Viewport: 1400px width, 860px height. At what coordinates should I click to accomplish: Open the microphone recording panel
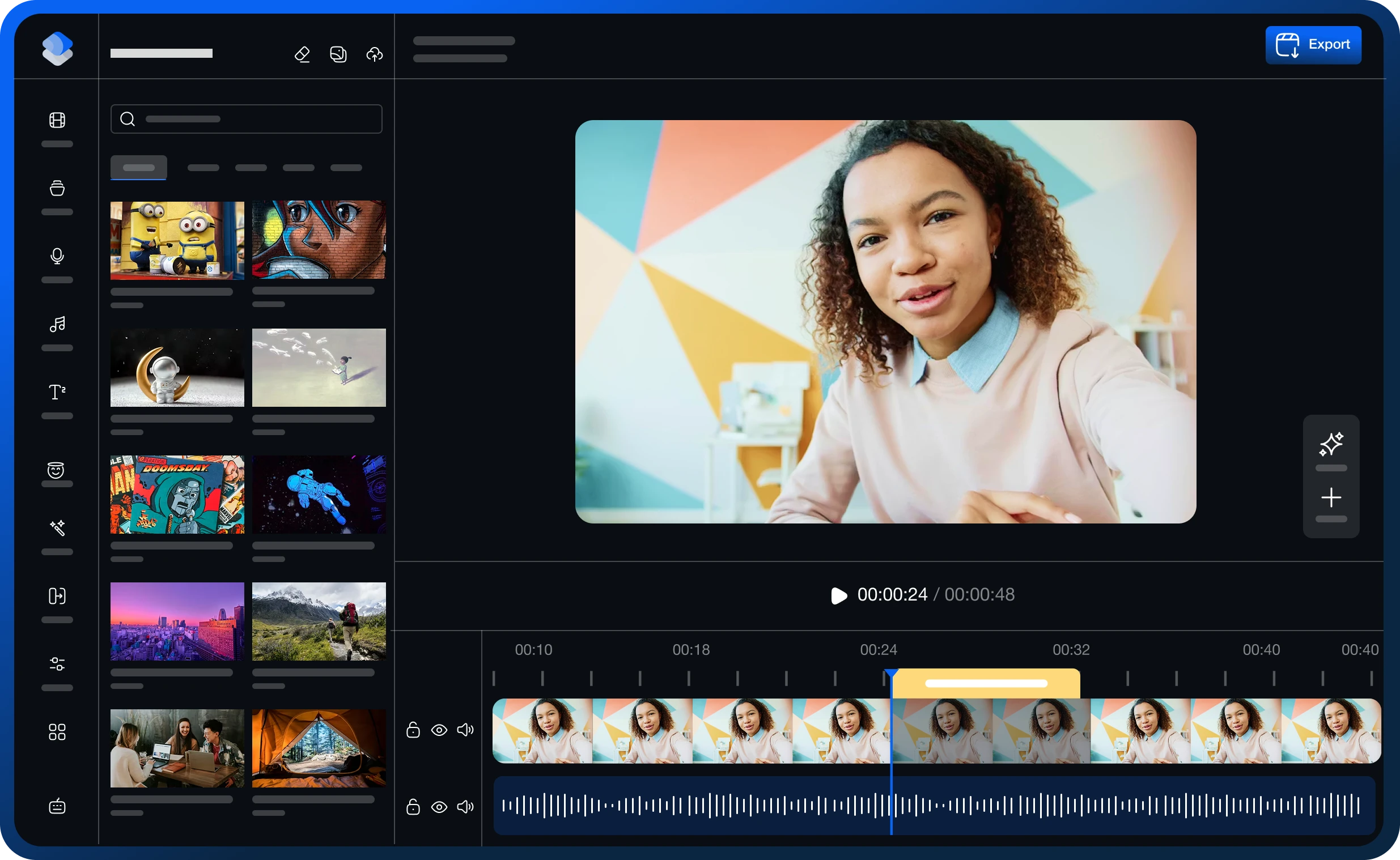(57, 257)
